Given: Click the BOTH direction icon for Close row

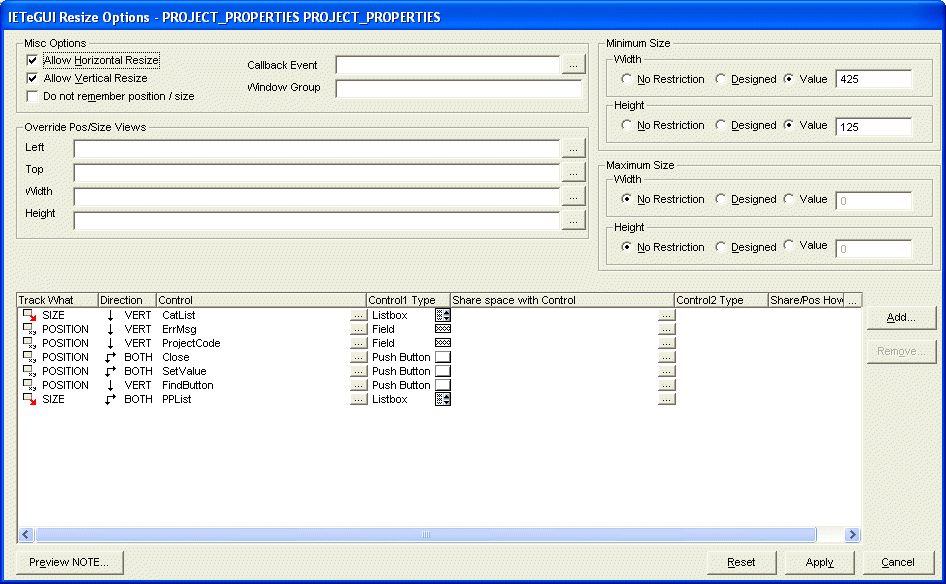Looking at the screenshot, I should pyautogui.click(x=110, y=357).
